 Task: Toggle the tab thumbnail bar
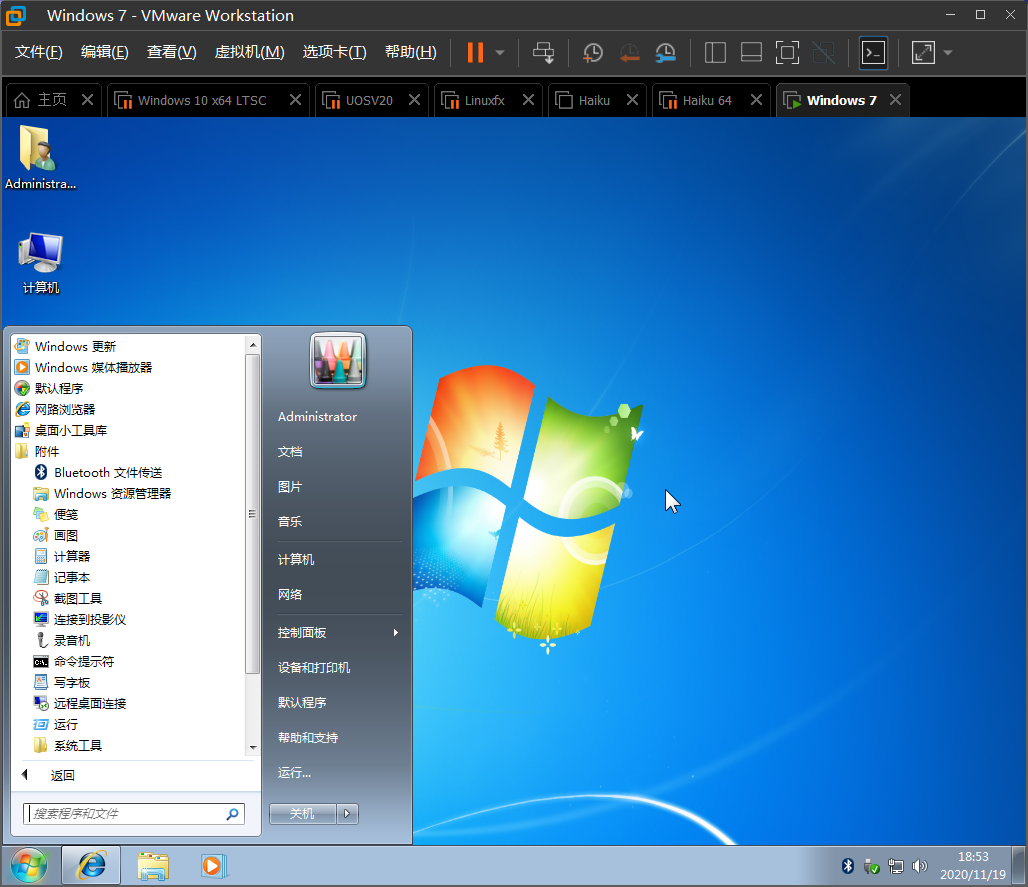tap(751, 52)
